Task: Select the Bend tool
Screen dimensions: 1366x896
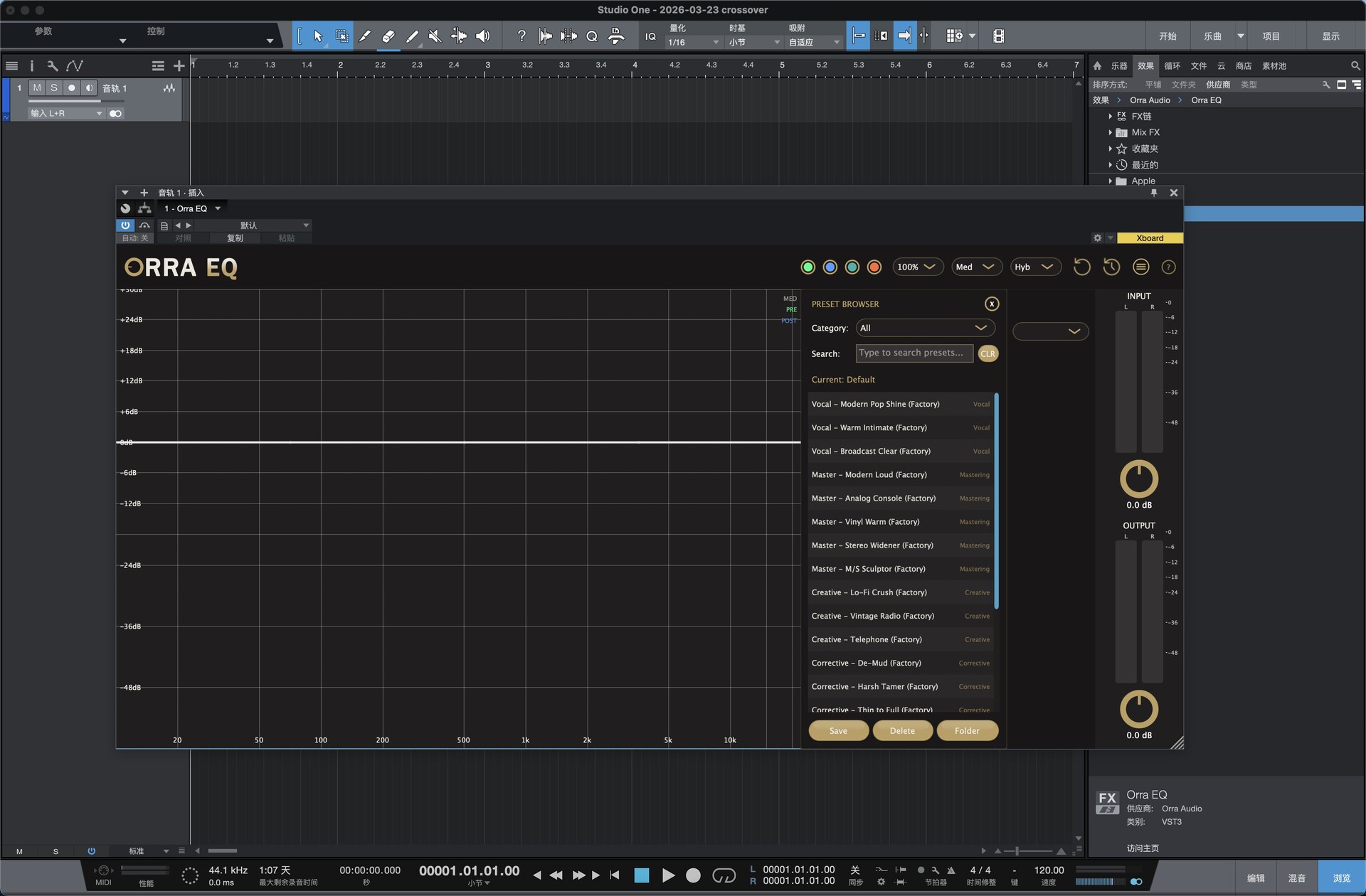Action: pos(459,36)
